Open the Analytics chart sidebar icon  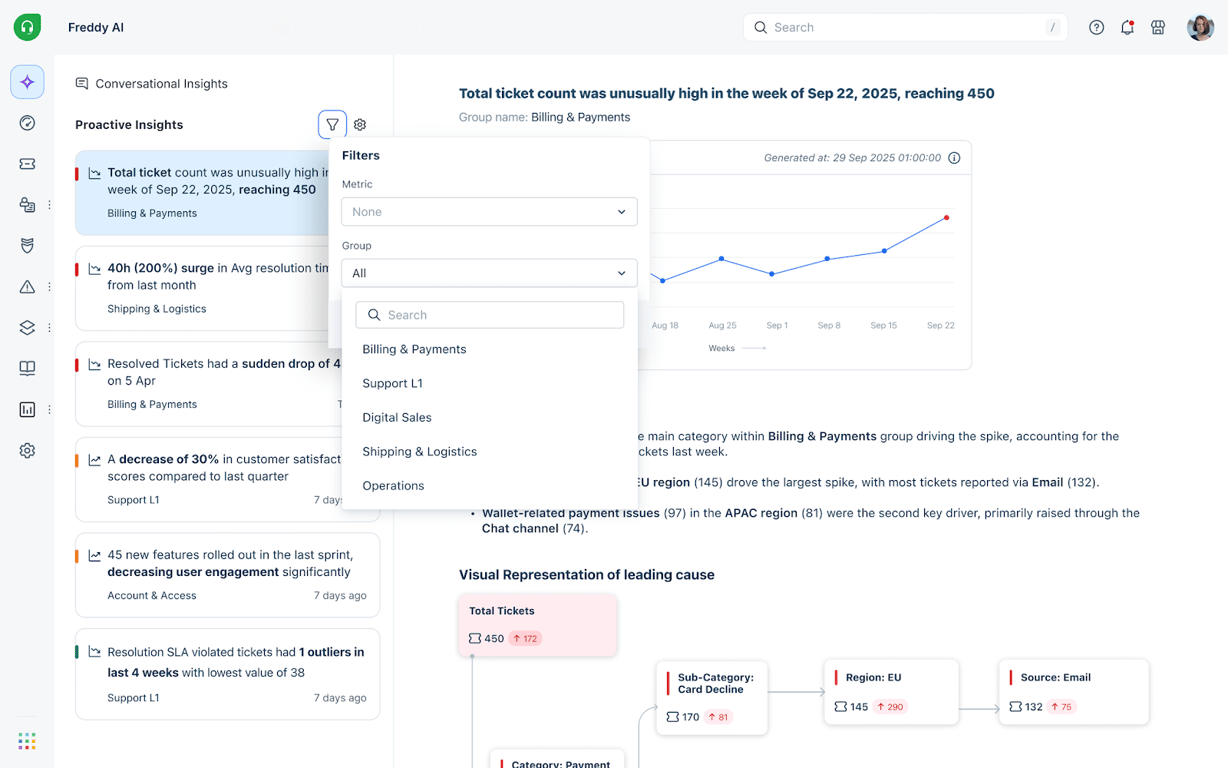coord(27,410)
